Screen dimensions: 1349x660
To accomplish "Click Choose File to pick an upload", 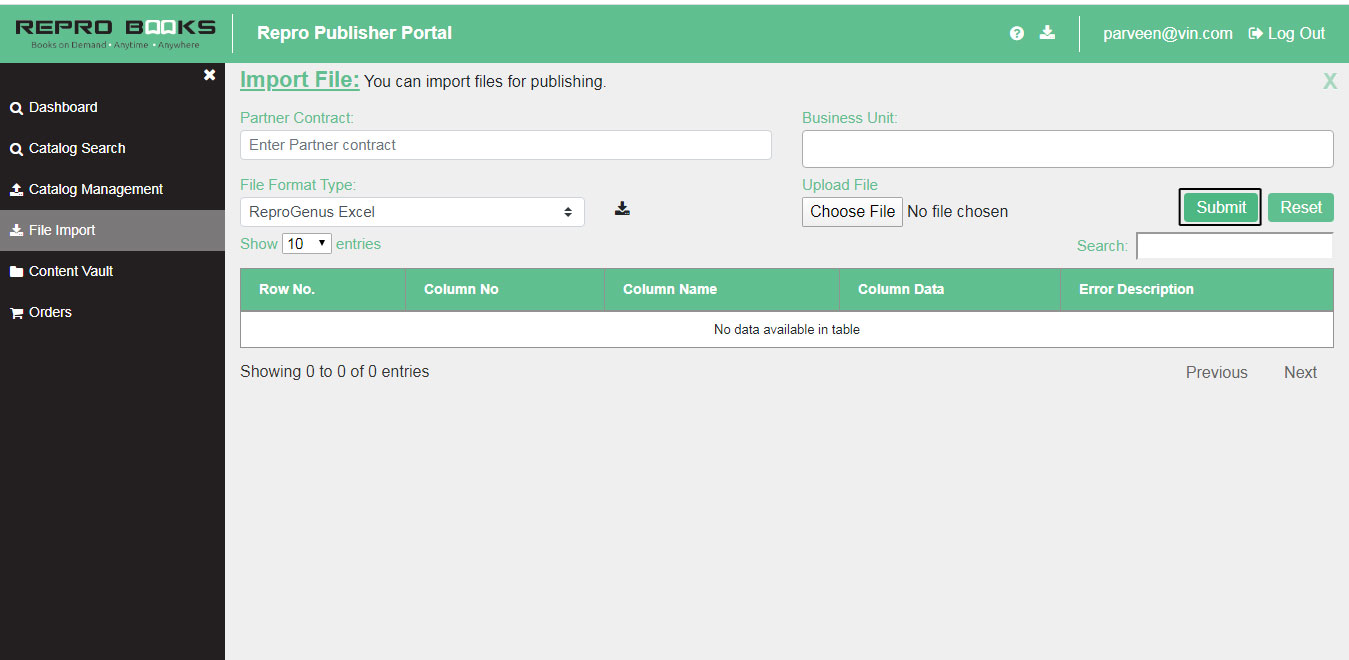I will [852, 211].
